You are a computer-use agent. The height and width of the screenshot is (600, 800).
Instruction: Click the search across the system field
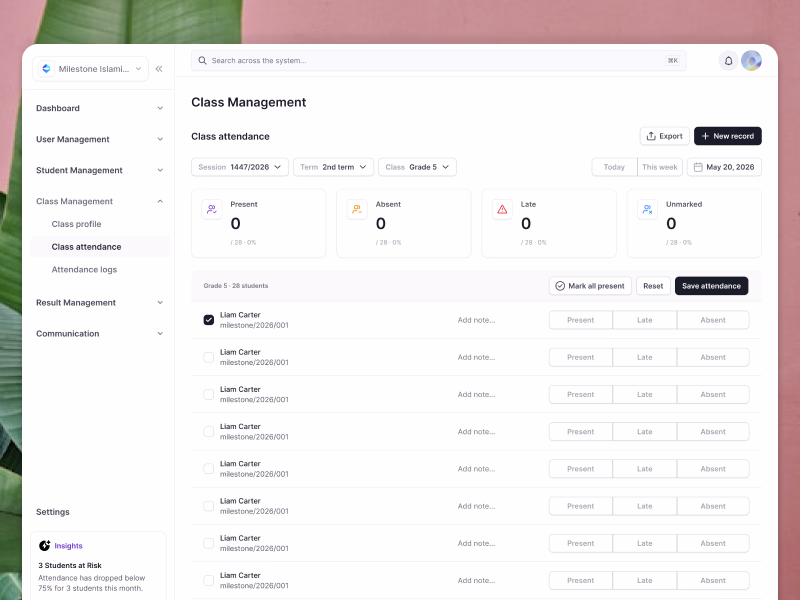(439, 61)
